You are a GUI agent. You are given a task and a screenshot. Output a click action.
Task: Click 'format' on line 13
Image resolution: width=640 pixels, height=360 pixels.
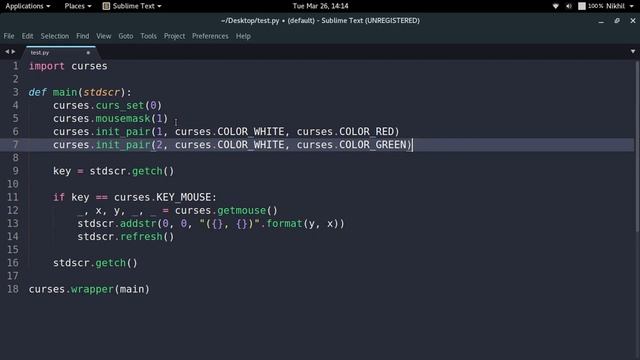pos(284,223)
